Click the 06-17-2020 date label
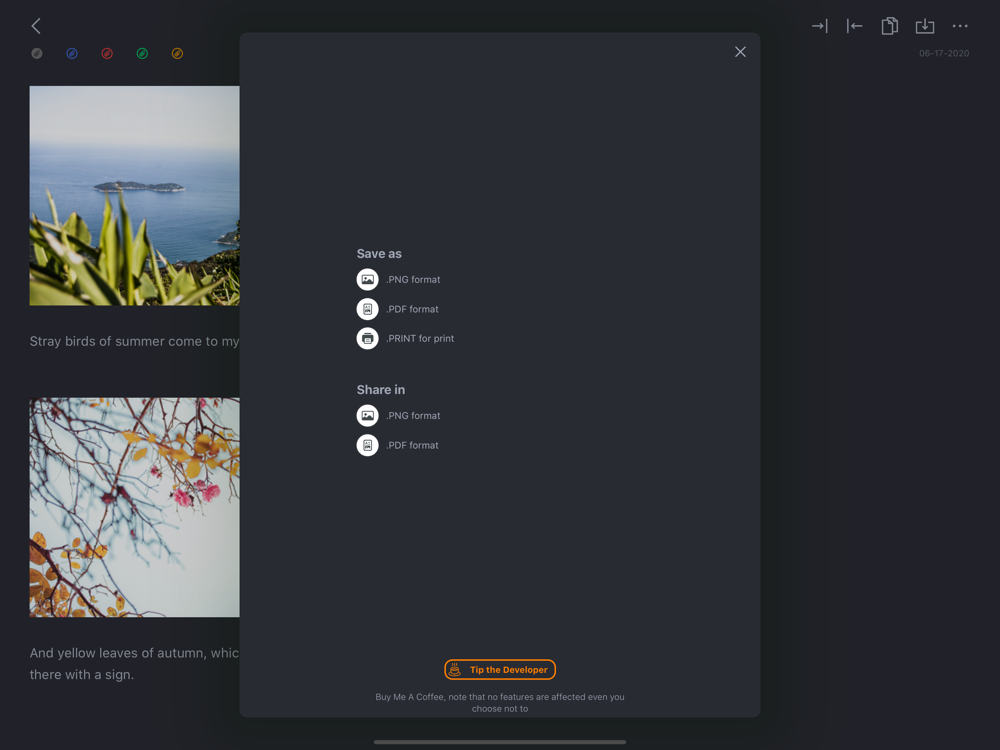The image size is (1000, 750). click(x=944, y=54)
